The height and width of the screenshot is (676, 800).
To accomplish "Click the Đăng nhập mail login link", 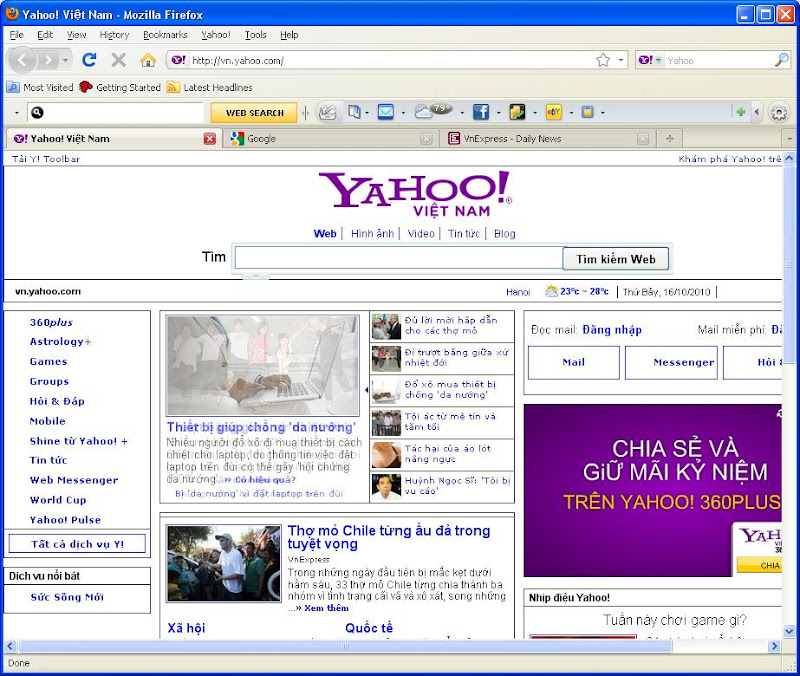I will pyautogui.click(x=612, y=330).
